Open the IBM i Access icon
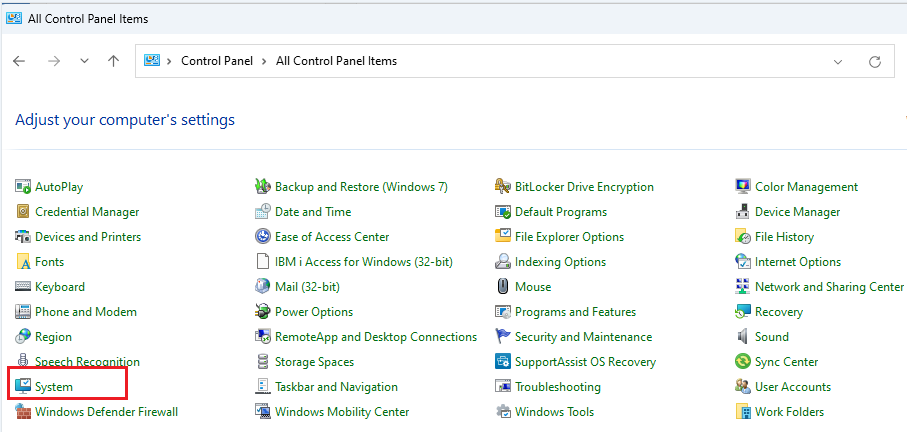Image resolution: width=907 pixels, height=432 pixels. tap(263, 261)
